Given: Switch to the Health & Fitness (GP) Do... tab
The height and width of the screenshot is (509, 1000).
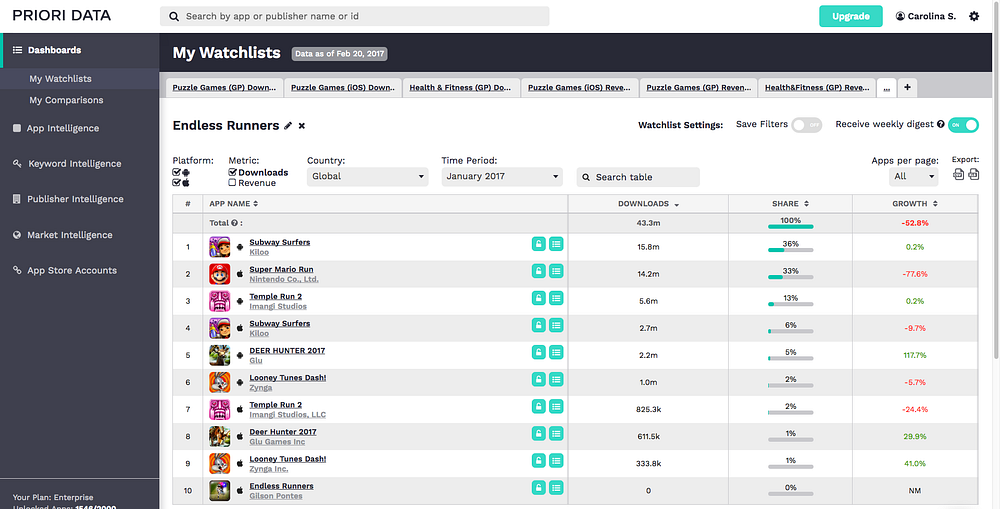Looking at the screenshot, I should click(461, 88).
